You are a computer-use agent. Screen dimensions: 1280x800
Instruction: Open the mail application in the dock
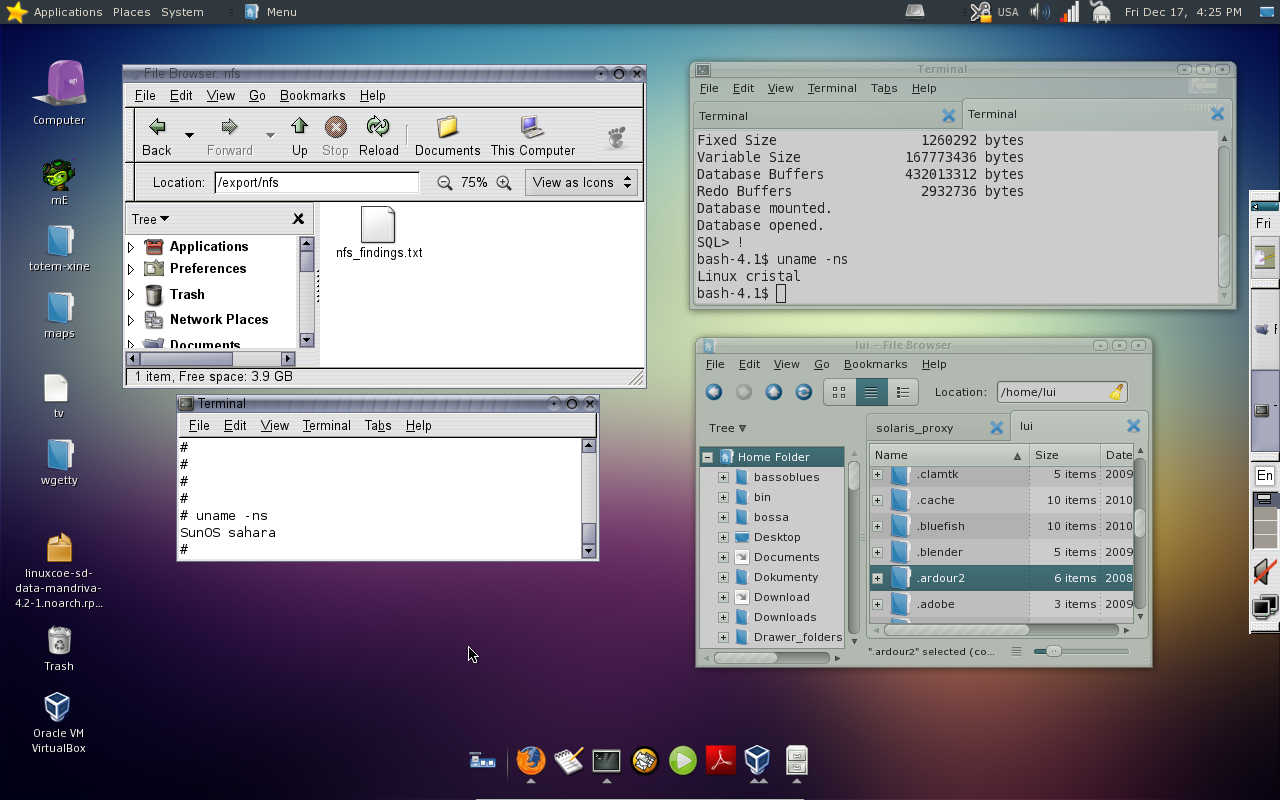645,761
